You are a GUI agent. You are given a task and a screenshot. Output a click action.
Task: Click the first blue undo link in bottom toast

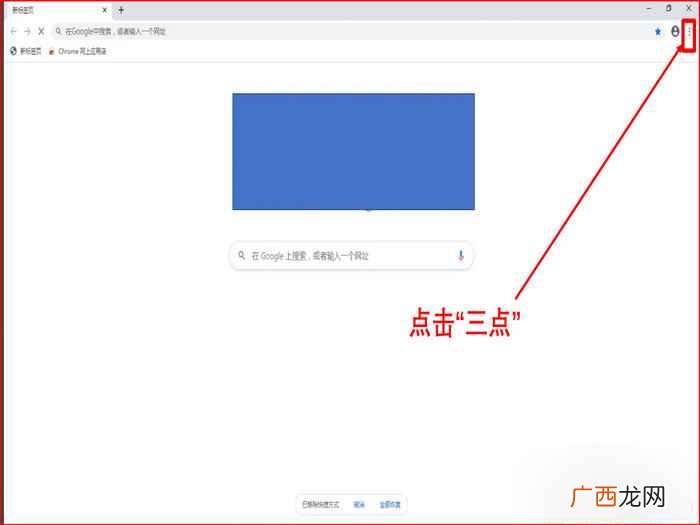pyautogui.click(x=359, y=504)
